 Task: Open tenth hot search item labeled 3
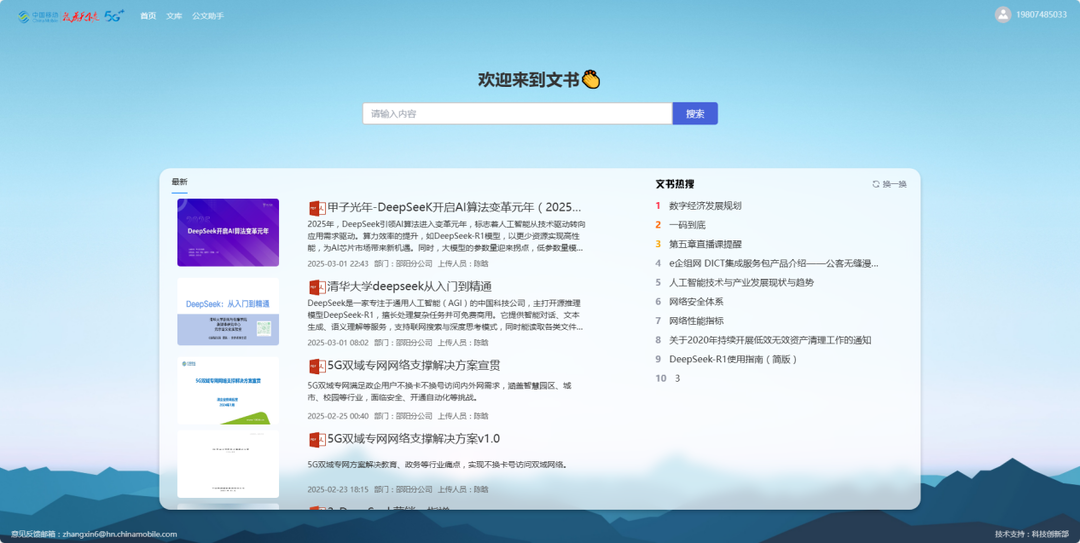click(677, 378)
